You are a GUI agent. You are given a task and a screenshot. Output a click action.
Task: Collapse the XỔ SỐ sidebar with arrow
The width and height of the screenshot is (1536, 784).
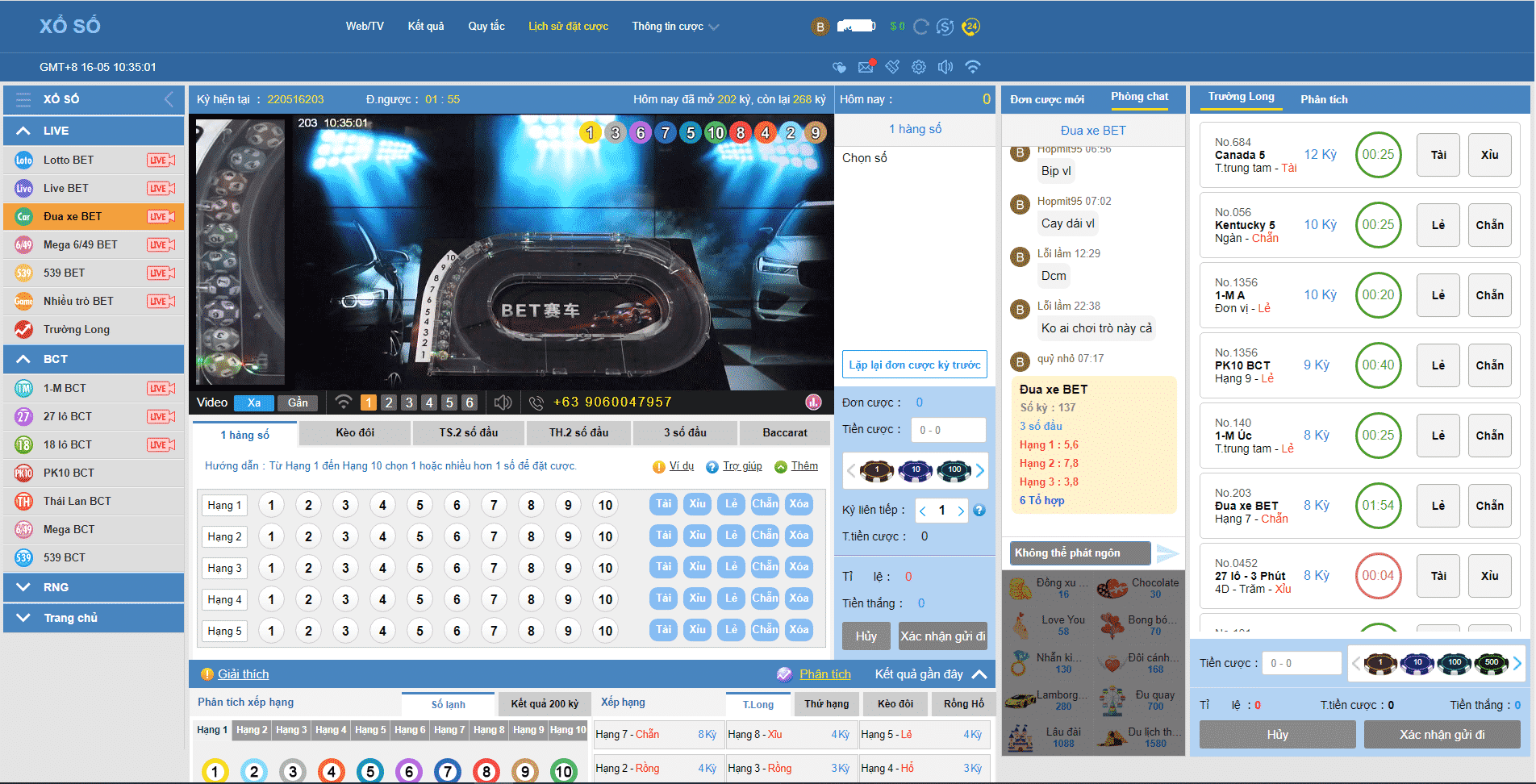click(169, 99)
